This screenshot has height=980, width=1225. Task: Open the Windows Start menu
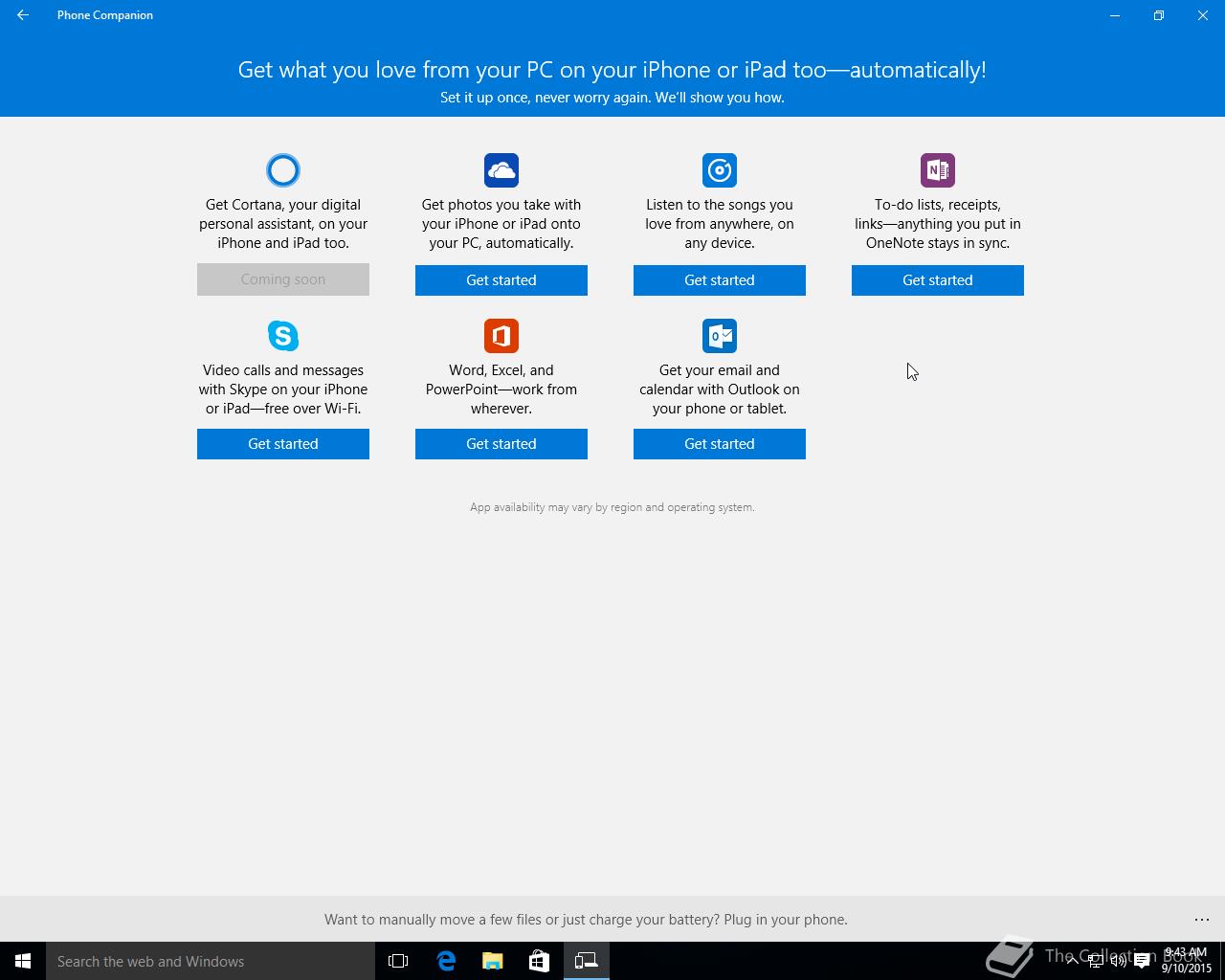[x=23, y=961]
